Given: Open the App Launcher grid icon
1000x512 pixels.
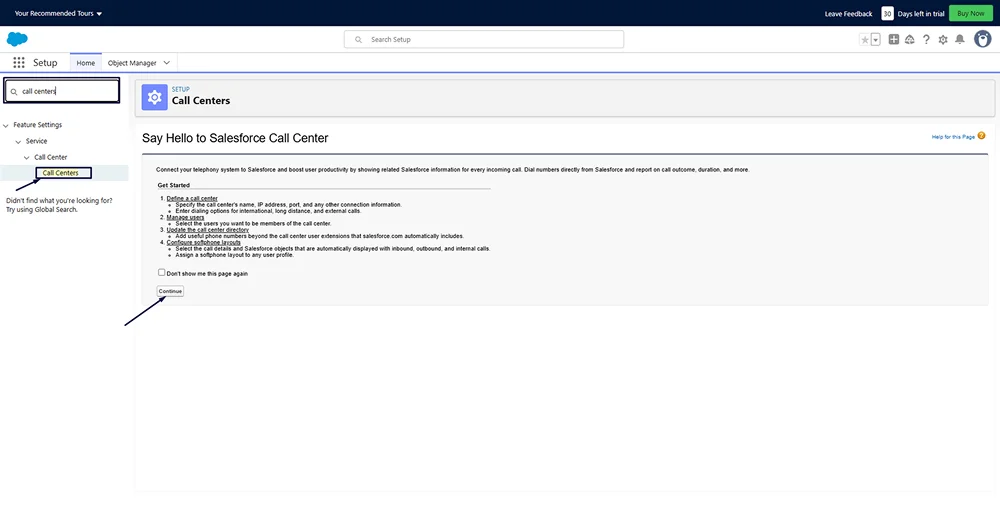Looking at the screenshot, I should (19, 62).
